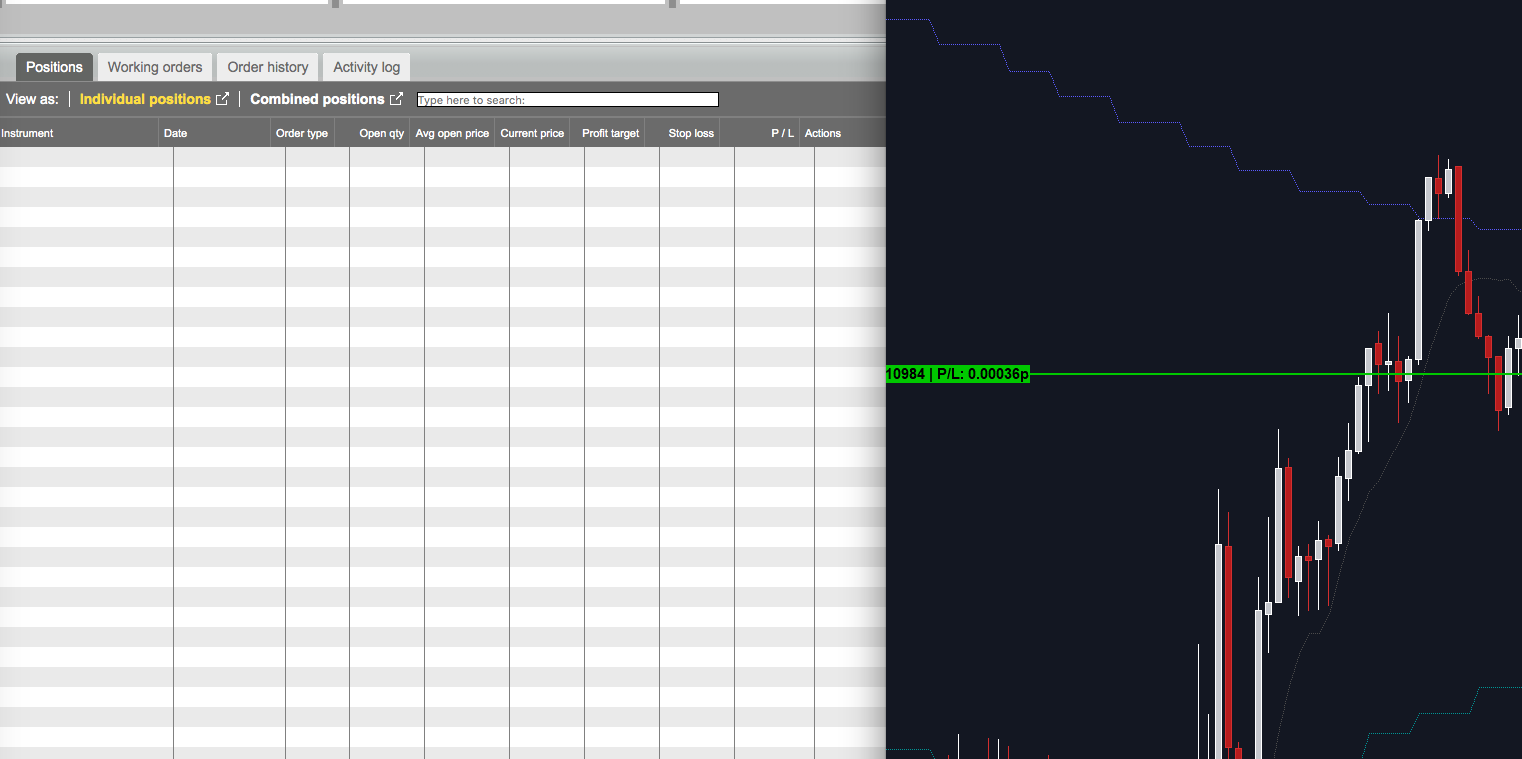Sort by Open qty column header

click(x=372, y=133)
